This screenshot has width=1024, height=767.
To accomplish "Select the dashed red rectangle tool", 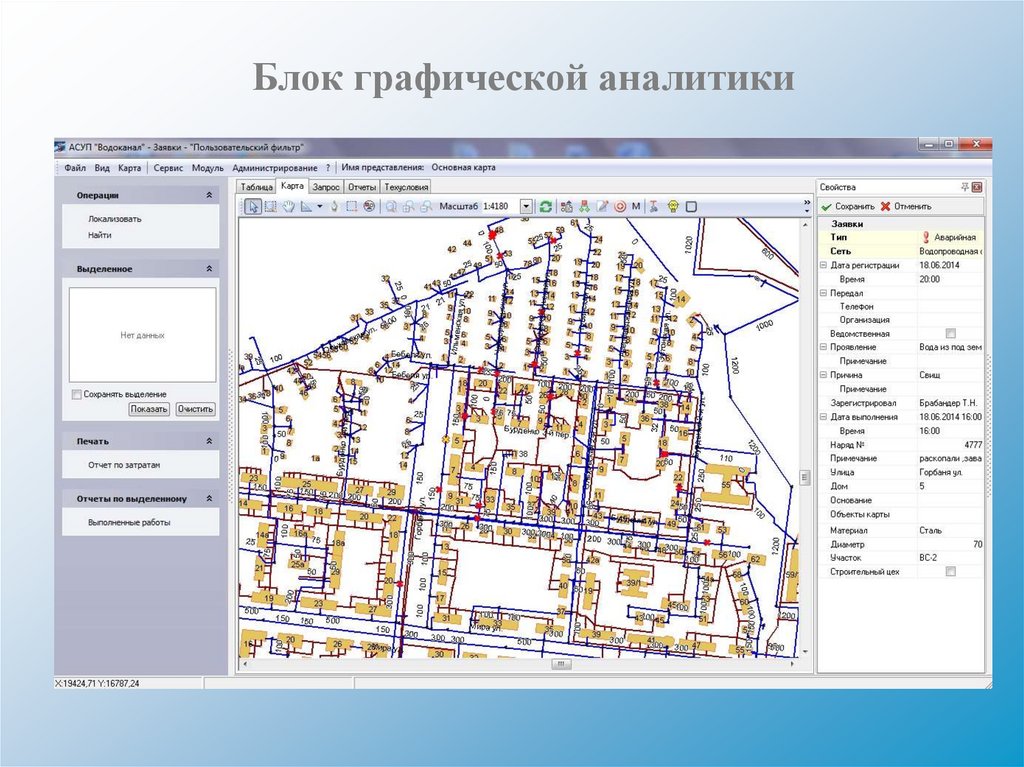I will (x=351, y=206).
